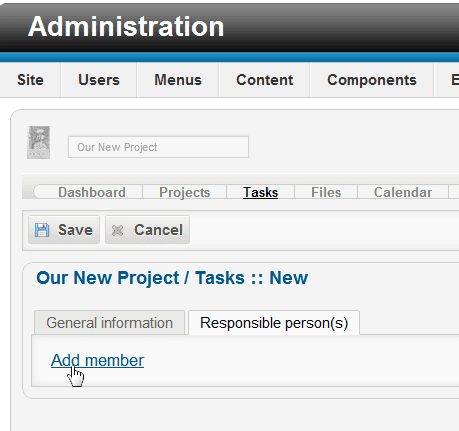Screen dimensions: 459x431
Task: Focus the Our New Project text field
Action: click(158, 147)
